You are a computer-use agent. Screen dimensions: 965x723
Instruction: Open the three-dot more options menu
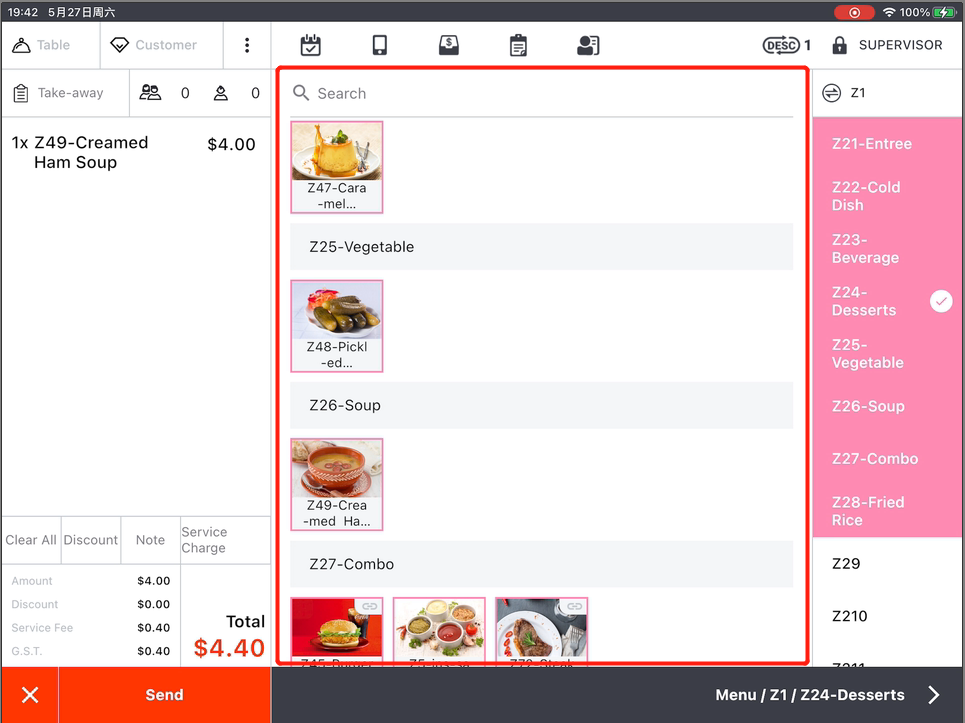[x=247, y=45]
